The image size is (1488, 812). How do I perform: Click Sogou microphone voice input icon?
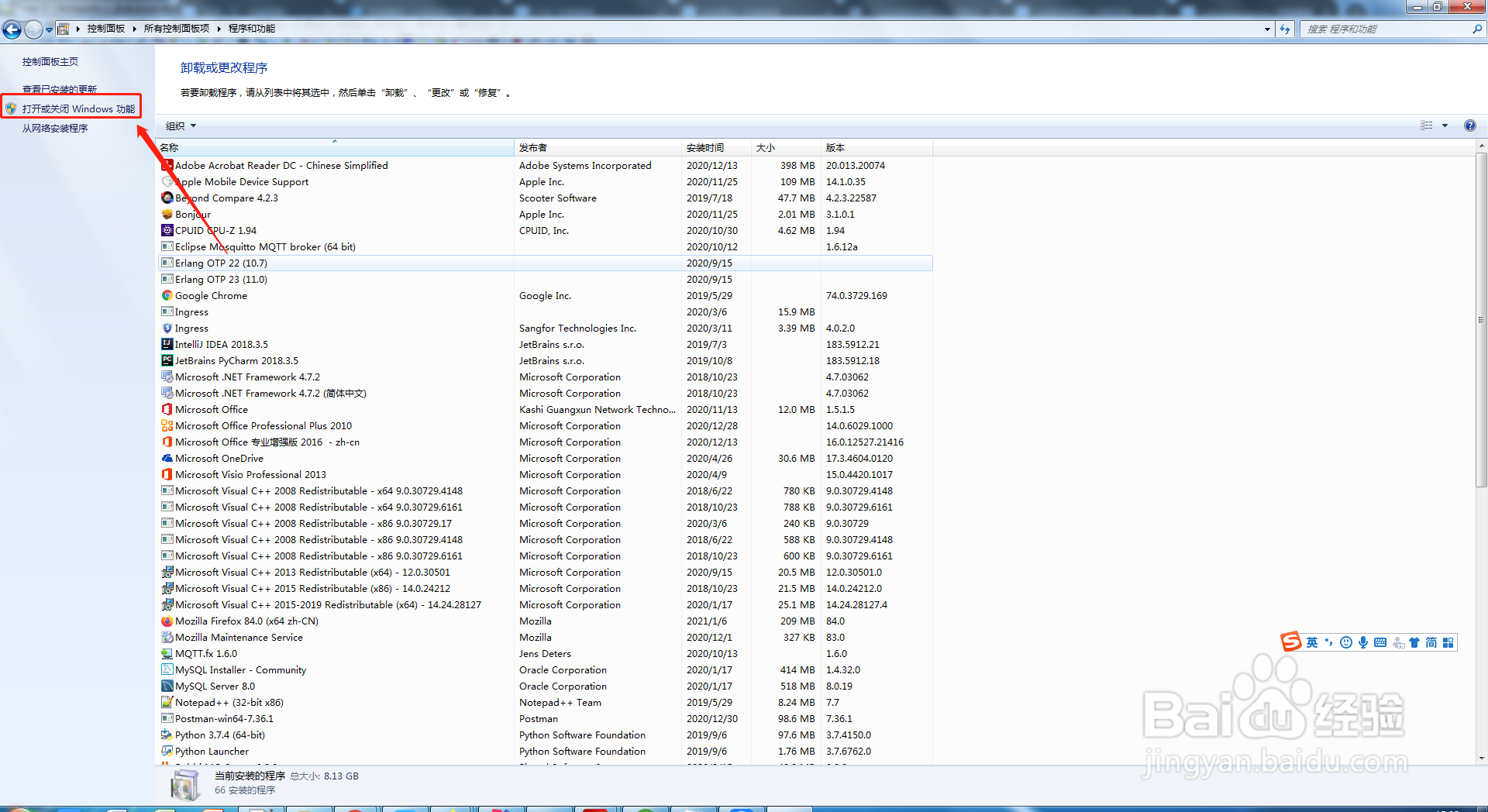1363,642
